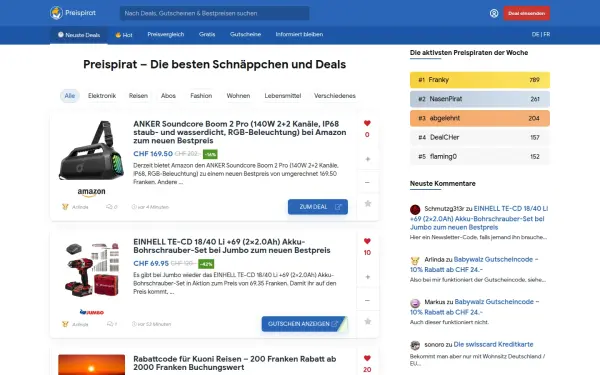This screenshot has height=375, width=600.
Task: Open Neuste Deals tab
Action: pyautogui.click(x=79, y=35)
